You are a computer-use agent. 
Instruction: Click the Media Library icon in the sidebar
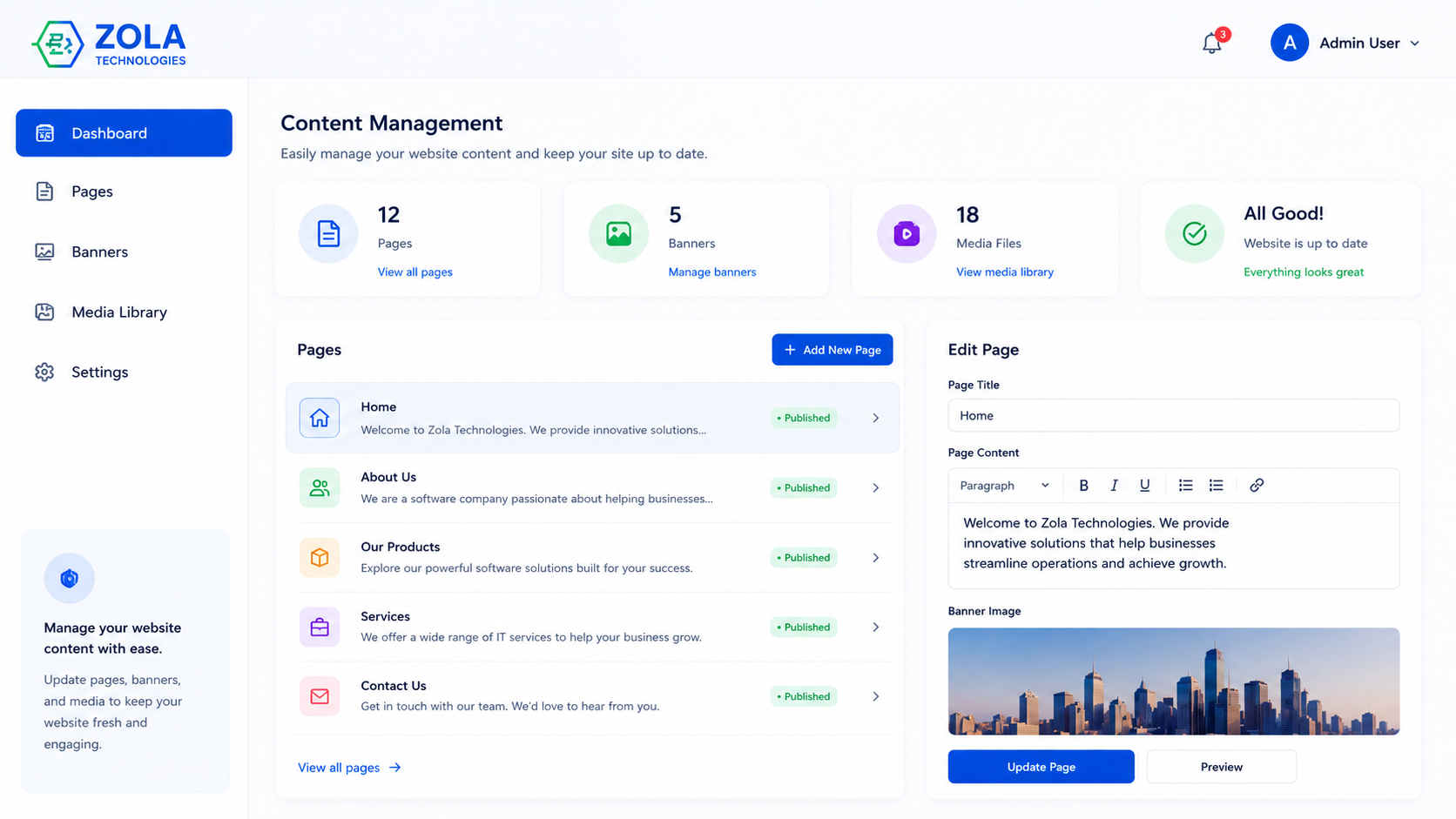pos(44,312)
